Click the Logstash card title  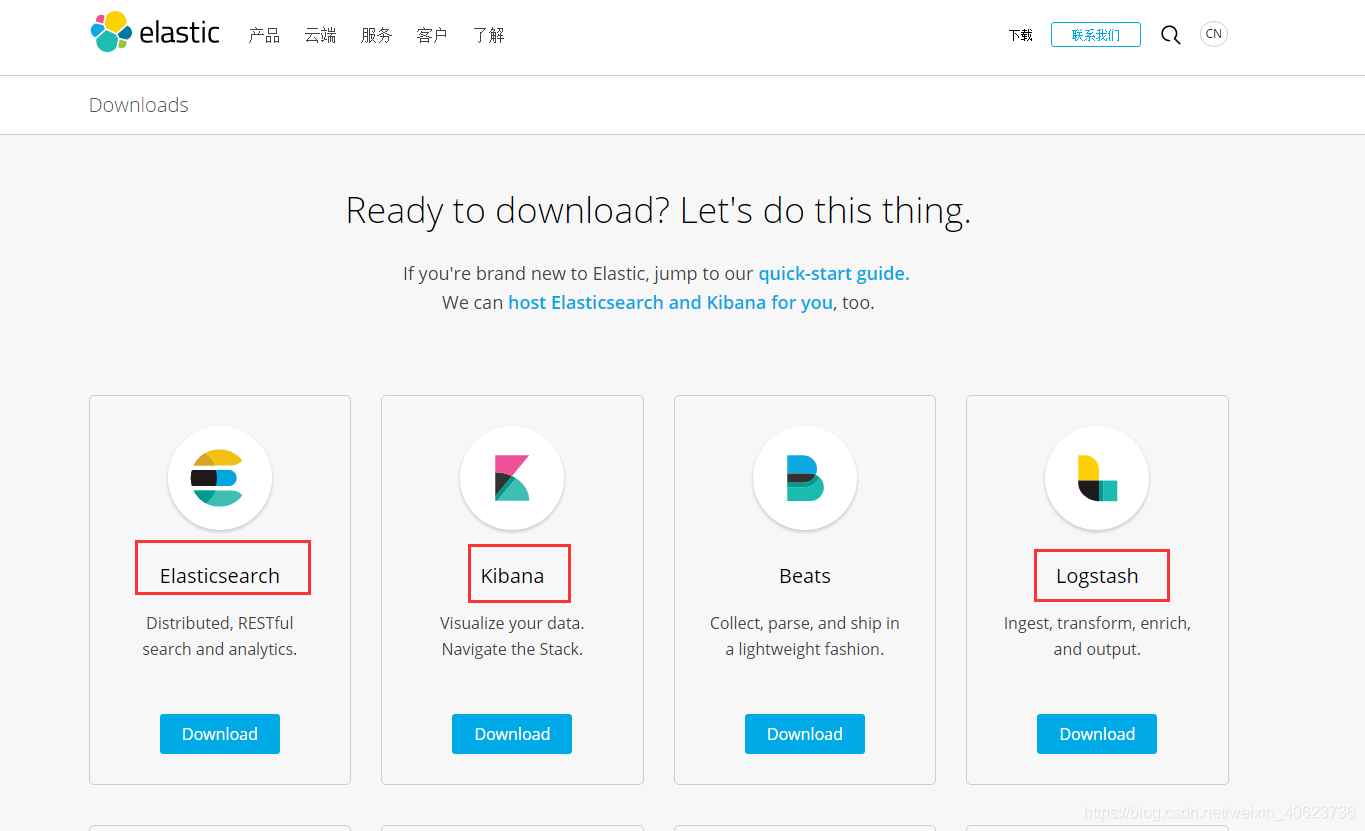1097,576
